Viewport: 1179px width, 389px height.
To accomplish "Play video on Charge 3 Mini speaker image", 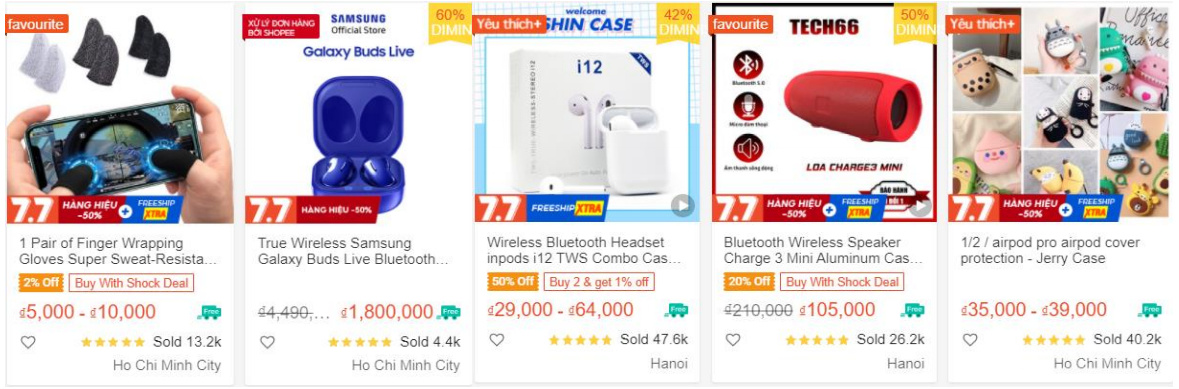I will pyautogui.click(x=920, y=206).
